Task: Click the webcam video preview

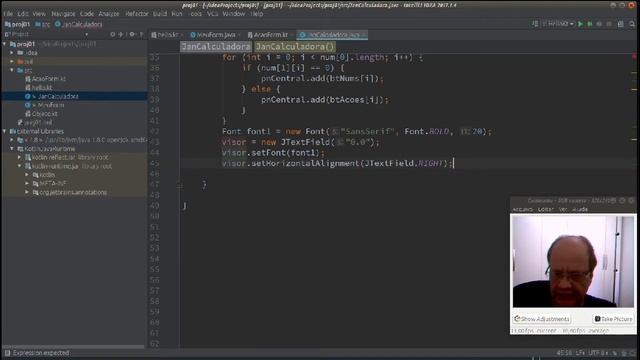Action: [573, 261]
